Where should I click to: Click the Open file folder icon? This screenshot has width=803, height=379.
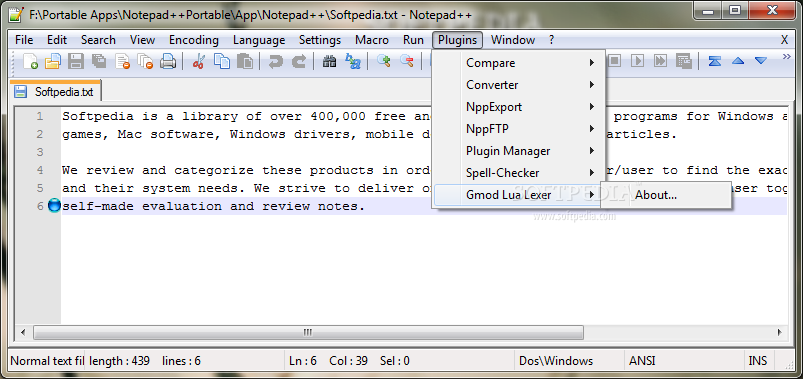(x=53, y=61)
